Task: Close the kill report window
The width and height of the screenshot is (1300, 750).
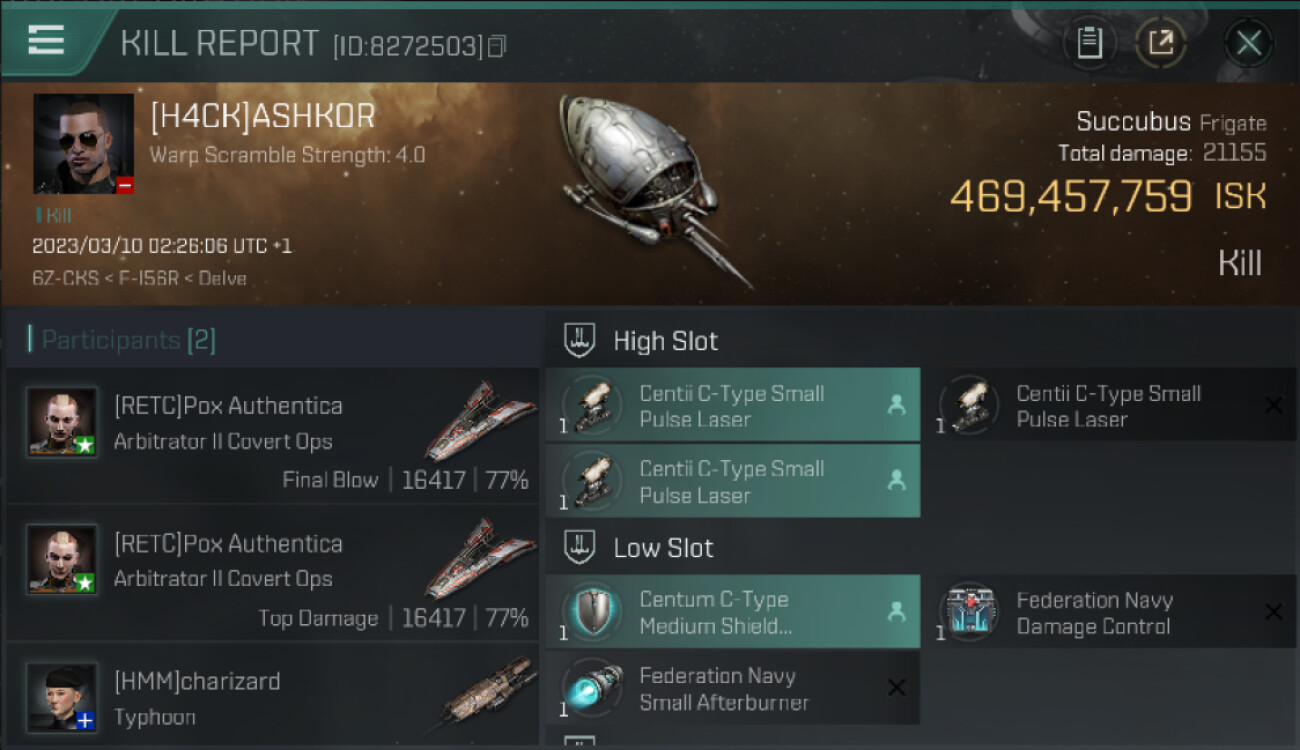Action: click(1248, 43)
